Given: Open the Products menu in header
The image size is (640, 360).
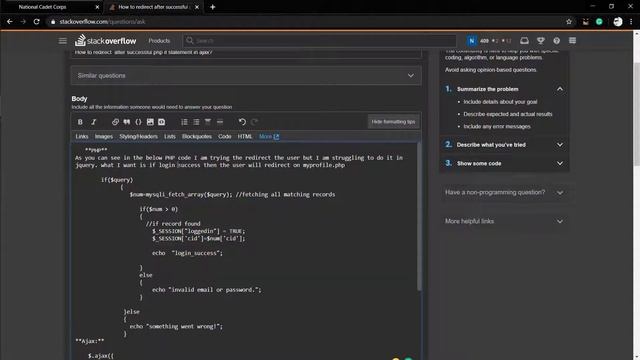Looking at the screenshot, I should tap(159, 41).
